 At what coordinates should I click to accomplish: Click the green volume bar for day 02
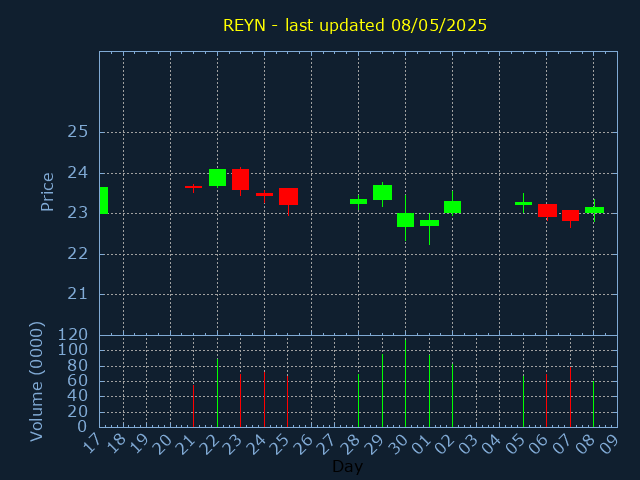pyautogui.click(x=452, y=395)
